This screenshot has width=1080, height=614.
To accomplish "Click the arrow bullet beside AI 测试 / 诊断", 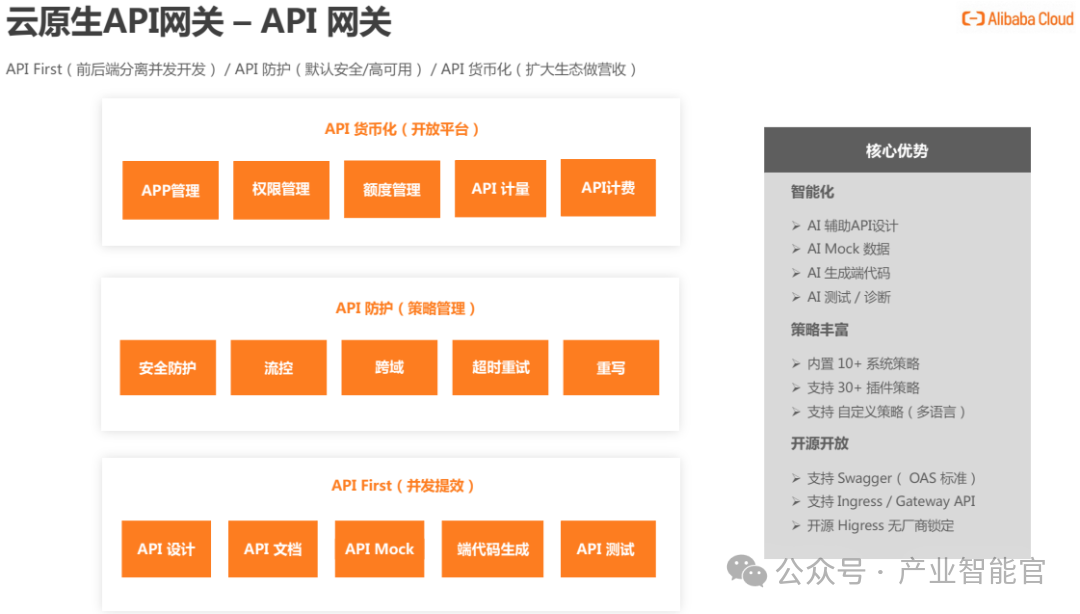I will click(796, 297).
